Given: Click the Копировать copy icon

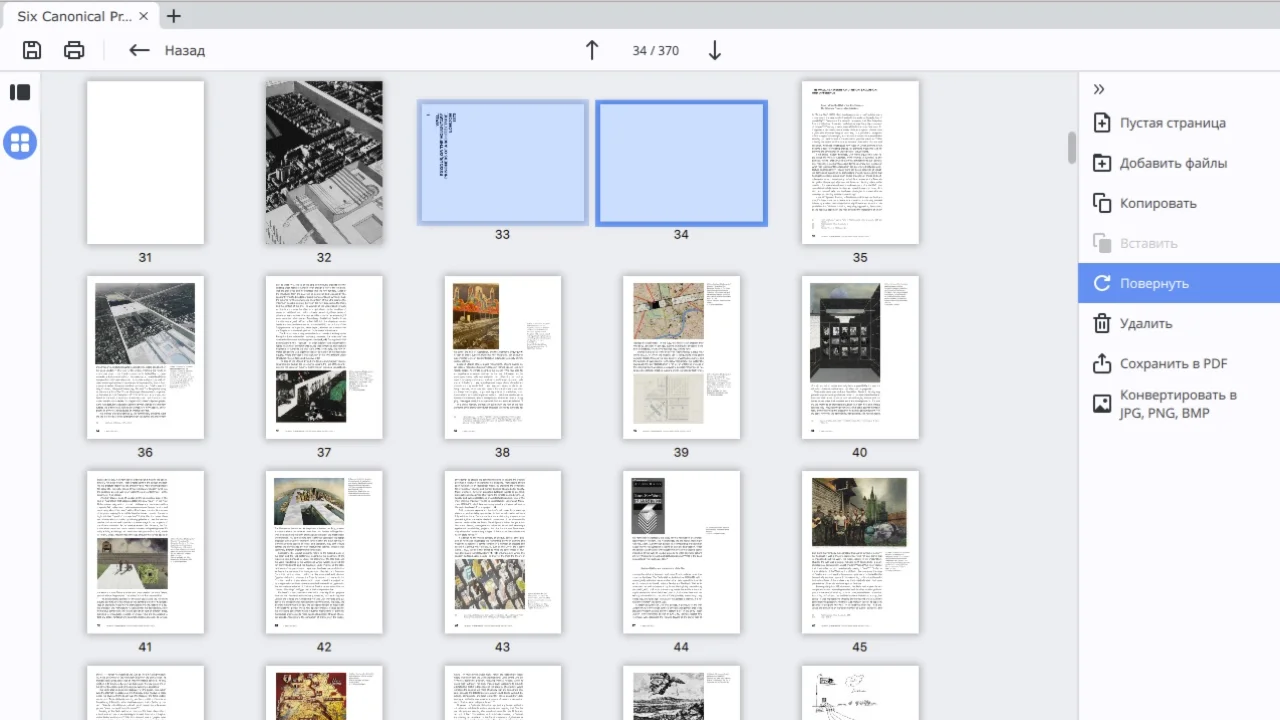Looking at the screenshot, I should [1102, 203].
